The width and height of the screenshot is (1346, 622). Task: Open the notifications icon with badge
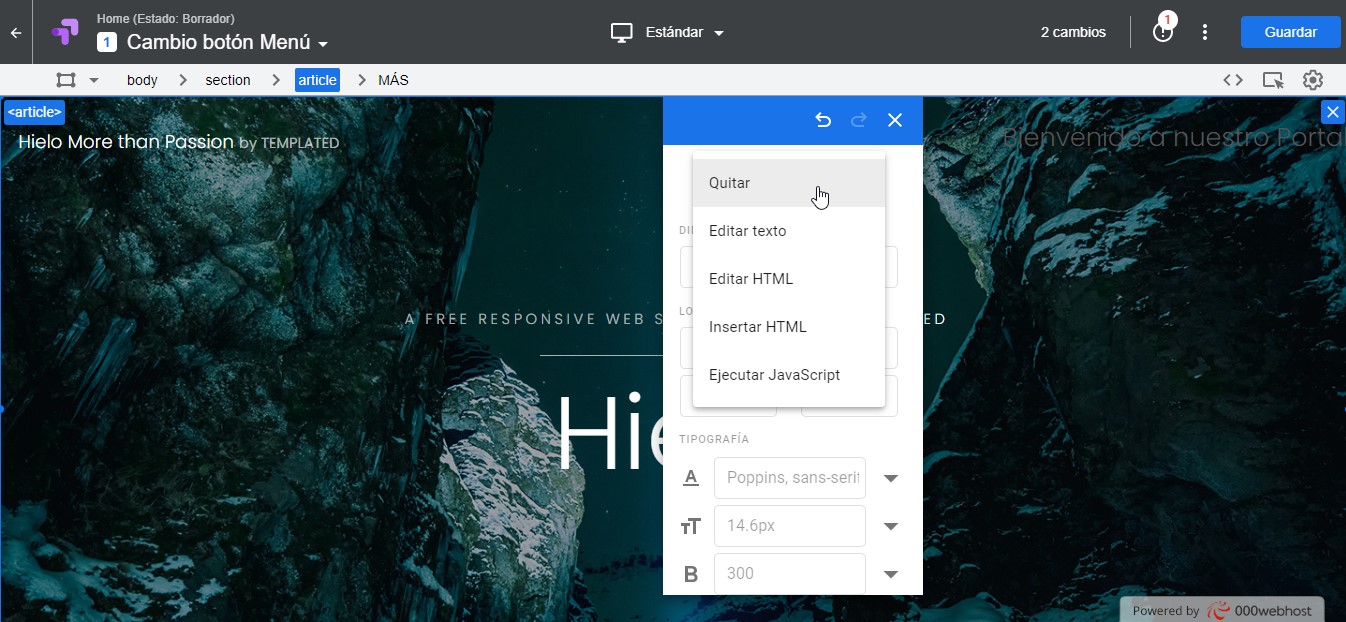click(1162, 31)
